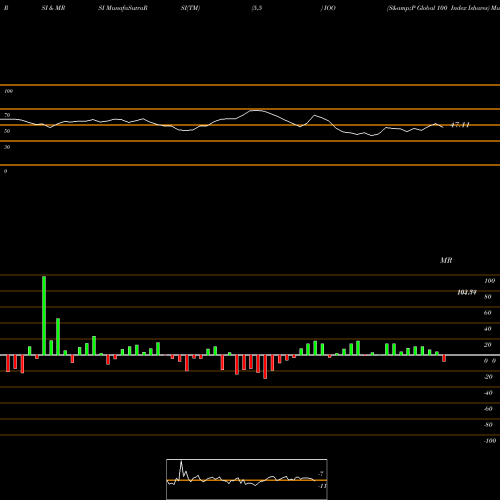500x500 pixels.
Task: Click the -7 value in mini chart
Action: [321, 474]
